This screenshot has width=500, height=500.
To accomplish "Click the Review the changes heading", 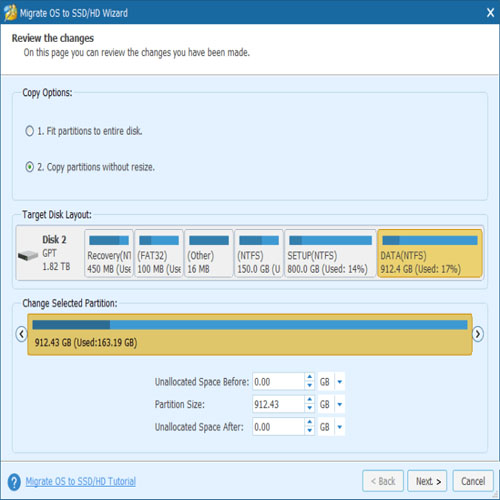I will click(53, 38).
